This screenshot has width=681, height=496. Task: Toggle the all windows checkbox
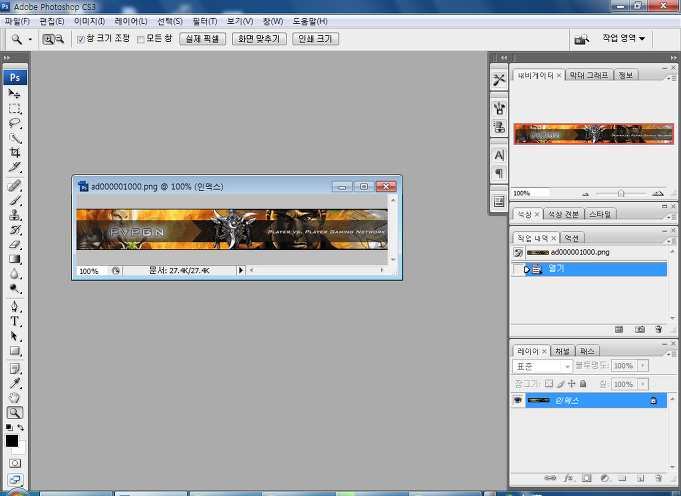pyautogui.click(x=140, y=40)
